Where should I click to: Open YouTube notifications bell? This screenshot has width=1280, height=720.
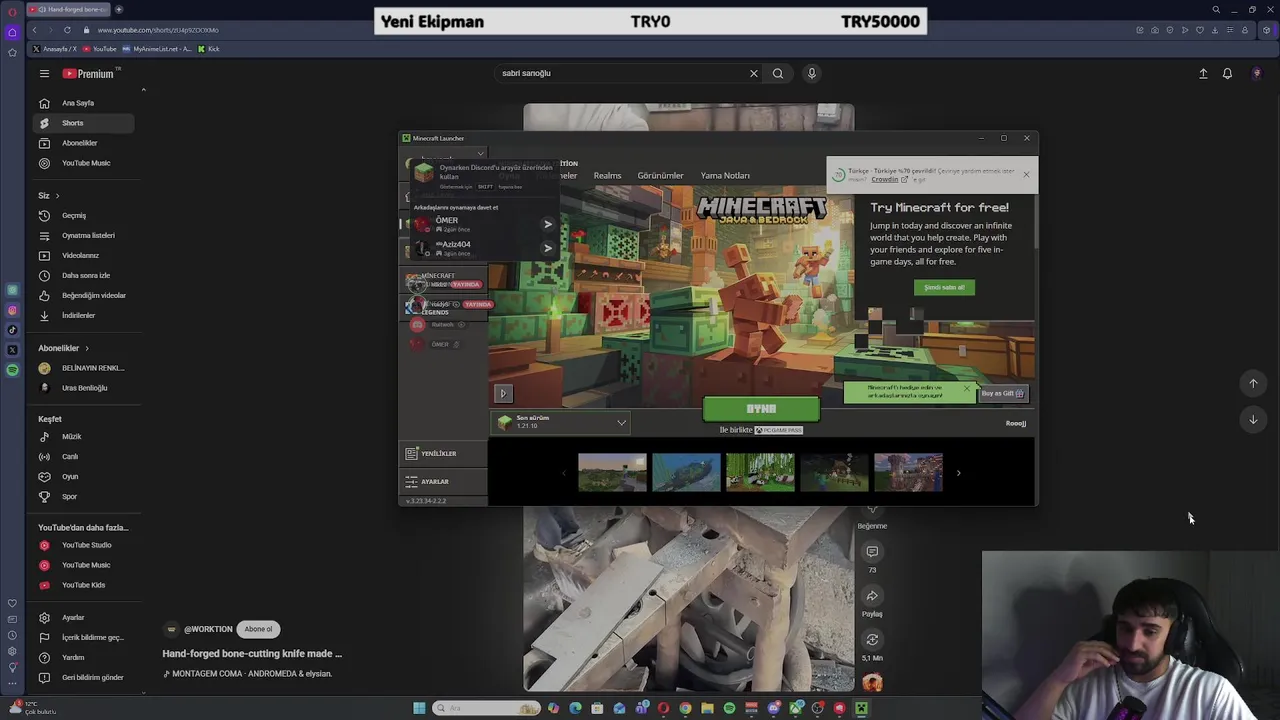(1227, 73)
